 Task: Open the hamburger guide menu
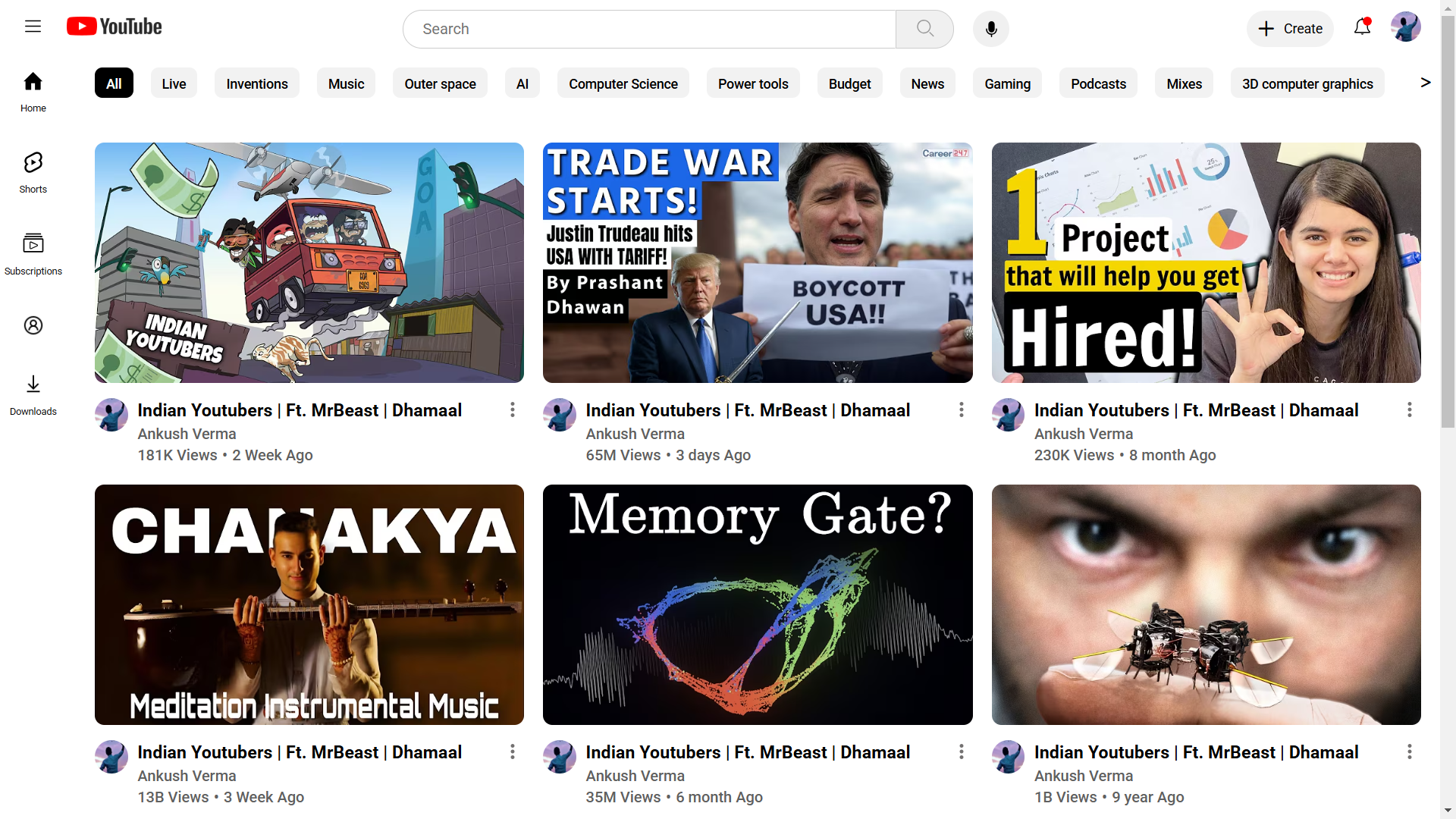click(x=33, y=27)
